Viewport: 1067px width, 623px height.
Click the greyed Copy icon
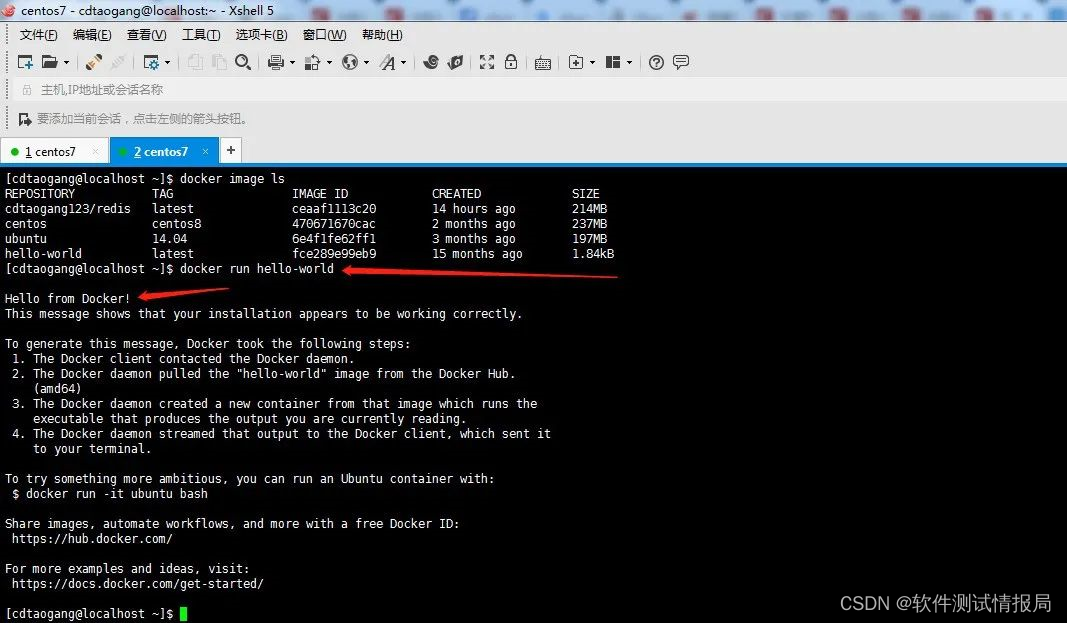pos(195,63)
